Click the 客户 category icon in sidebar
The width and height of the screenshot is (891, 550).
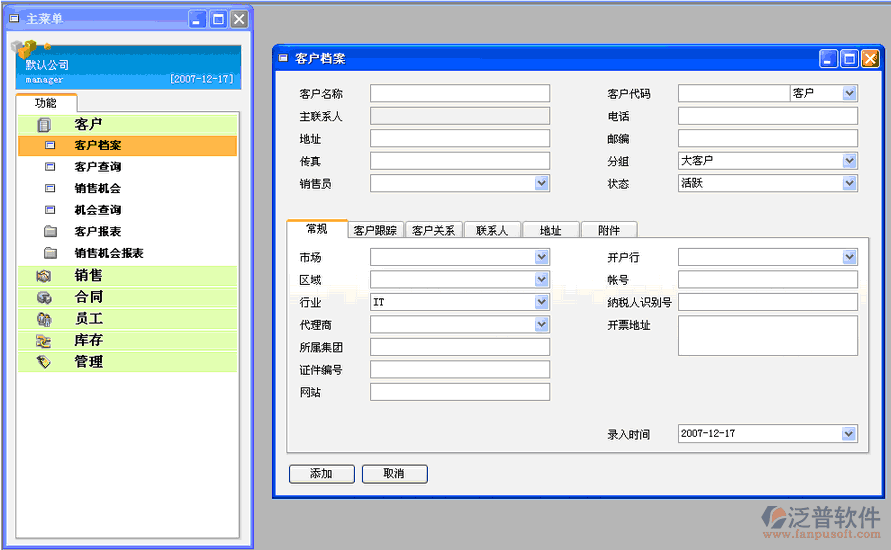(x=44, y=125)
